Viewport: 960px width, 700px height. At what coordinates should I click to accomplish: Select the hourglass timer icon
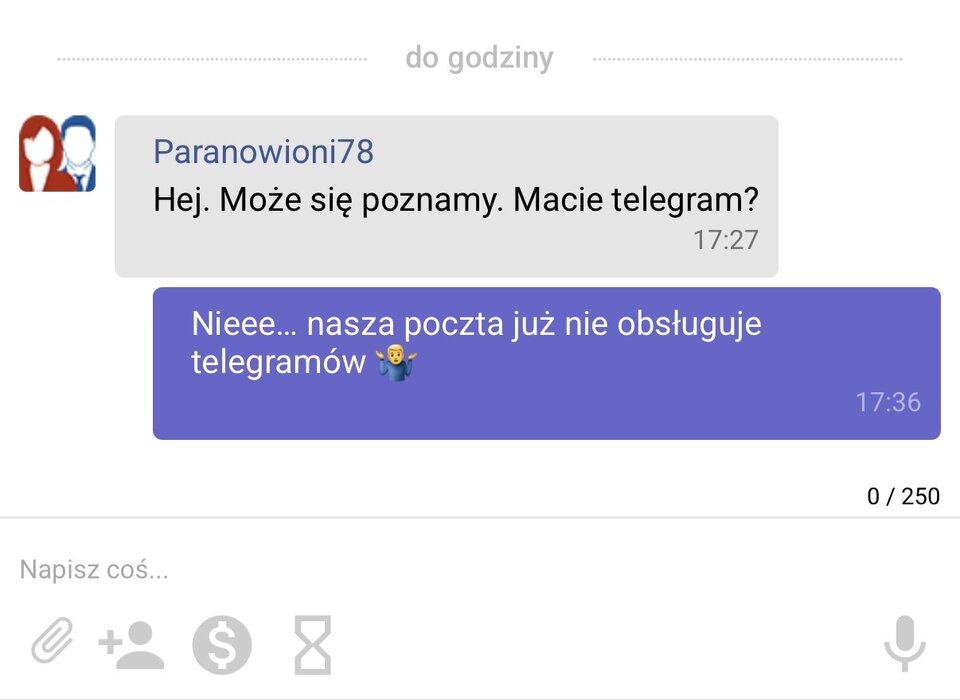coord(313,645)
